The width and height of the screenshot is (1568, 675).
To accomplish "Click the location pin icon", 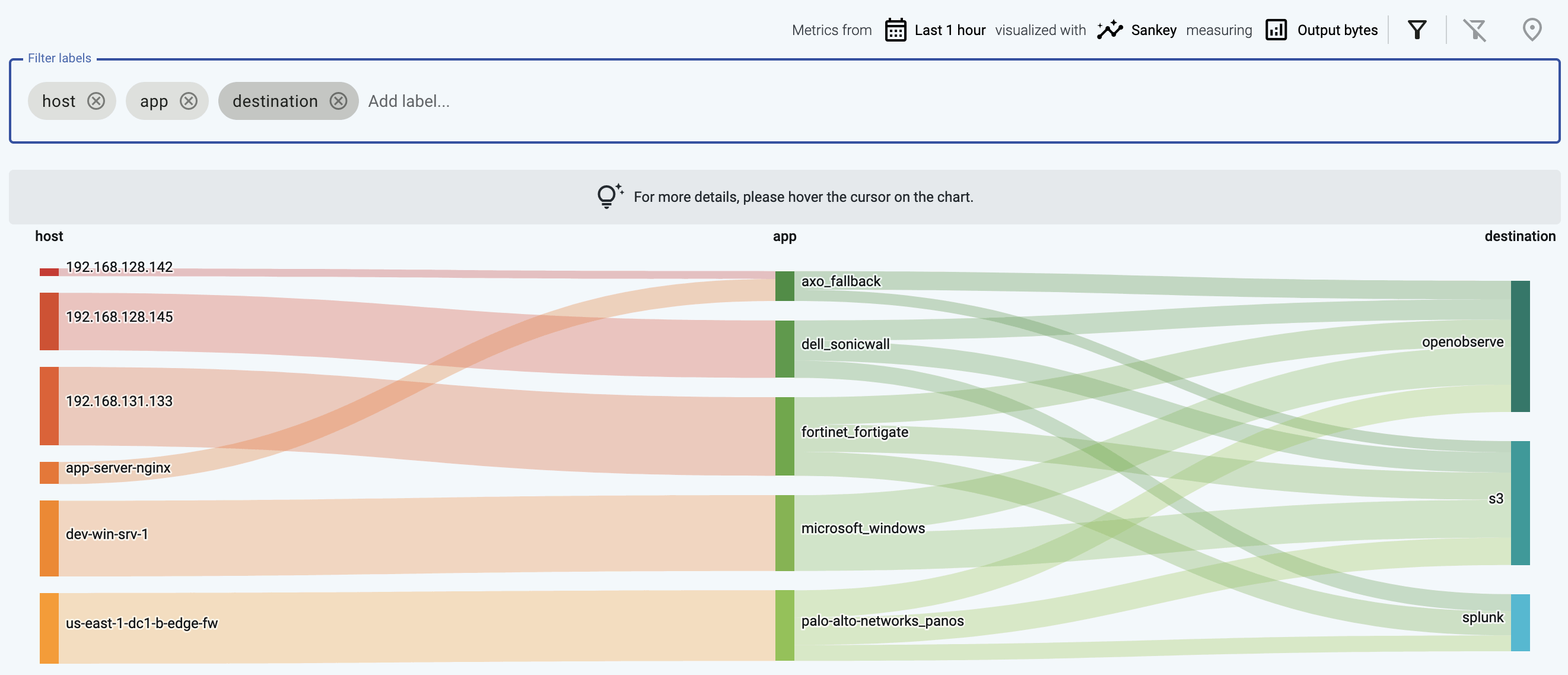I will (x=1531, y=30).
